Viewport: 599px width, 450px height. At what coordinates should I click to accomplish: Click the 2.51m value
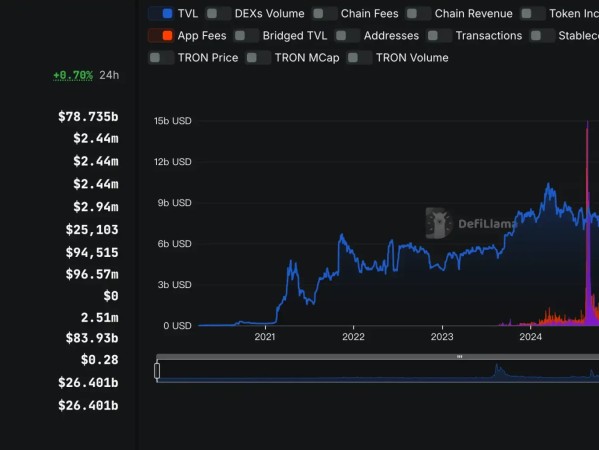[x=100, y=317]
